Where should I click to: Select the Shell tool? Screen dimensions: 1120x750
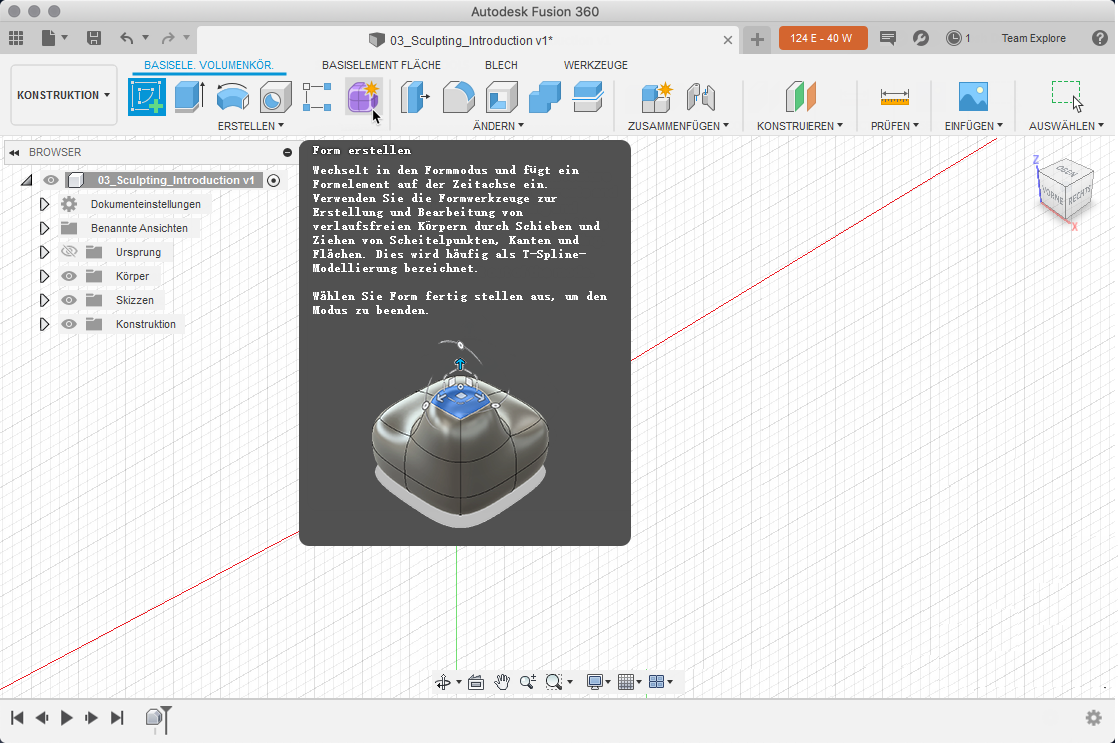(501, 97)
